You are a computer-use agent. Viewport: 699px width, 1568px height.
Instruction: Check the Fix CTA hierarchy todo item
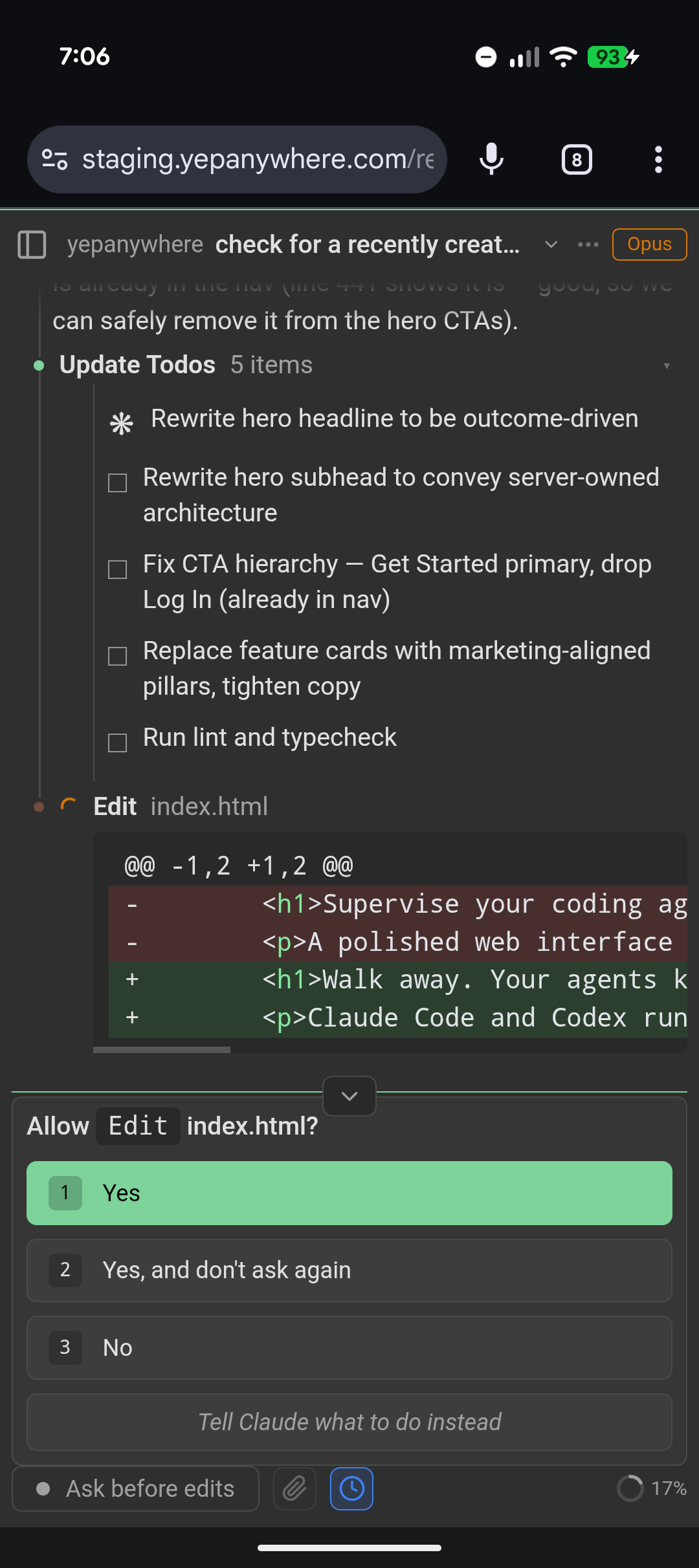(117, 569)
